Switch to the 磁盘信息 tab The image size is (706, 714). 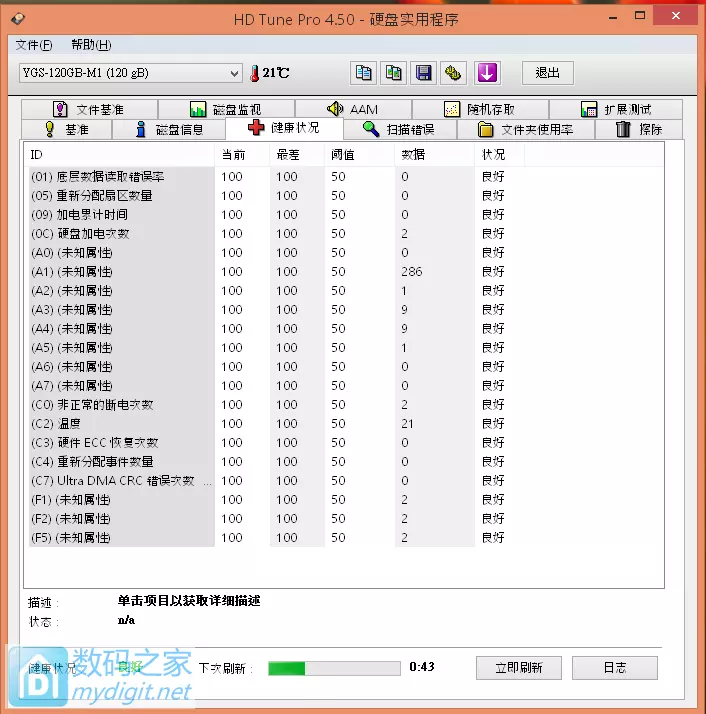tap(169, 129)
